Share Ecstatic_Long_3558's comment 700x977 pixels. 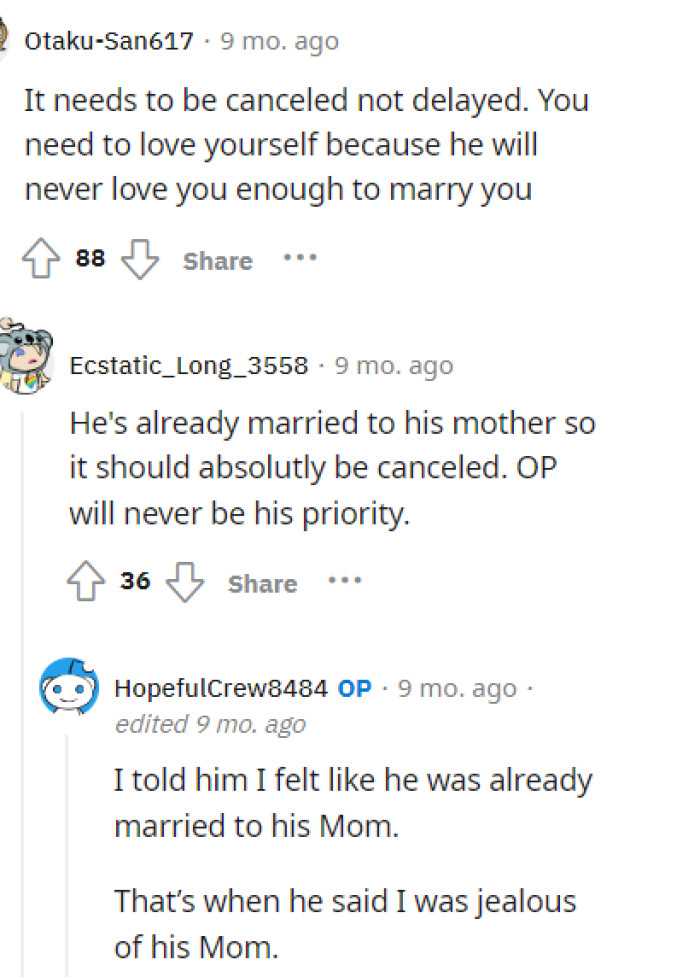(262, 583)
